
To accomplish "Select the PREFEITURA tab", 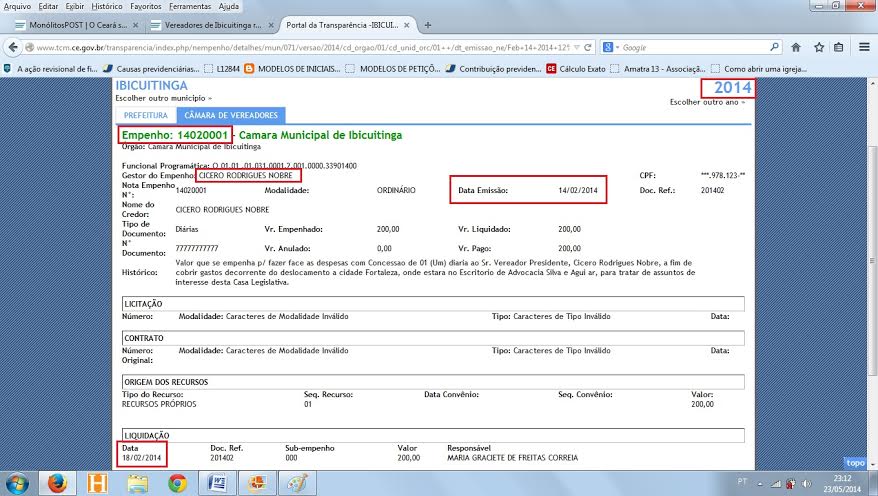I will (x=145, y=116).
